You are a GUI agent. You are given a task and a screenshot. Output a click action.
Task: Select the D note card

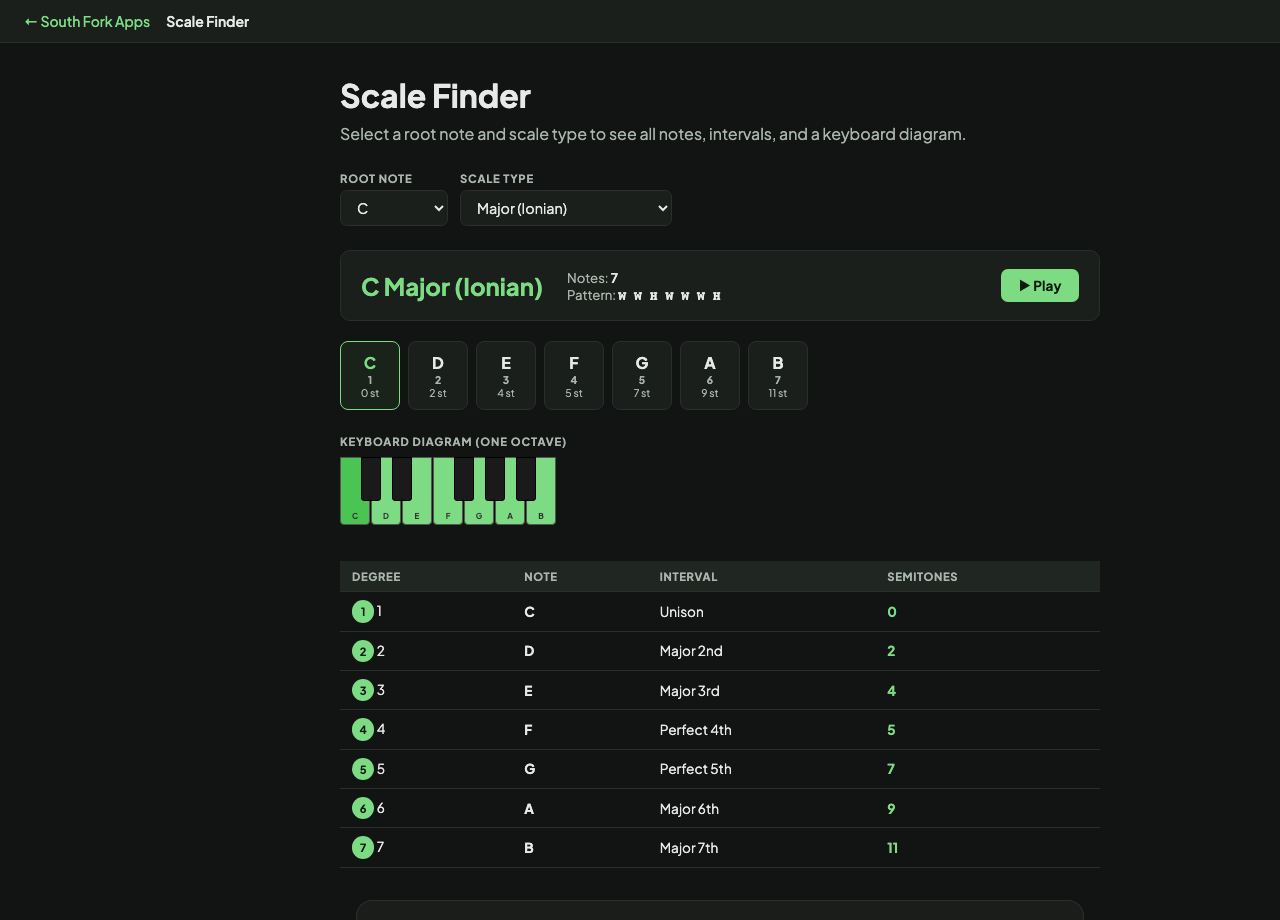(438, 375)
